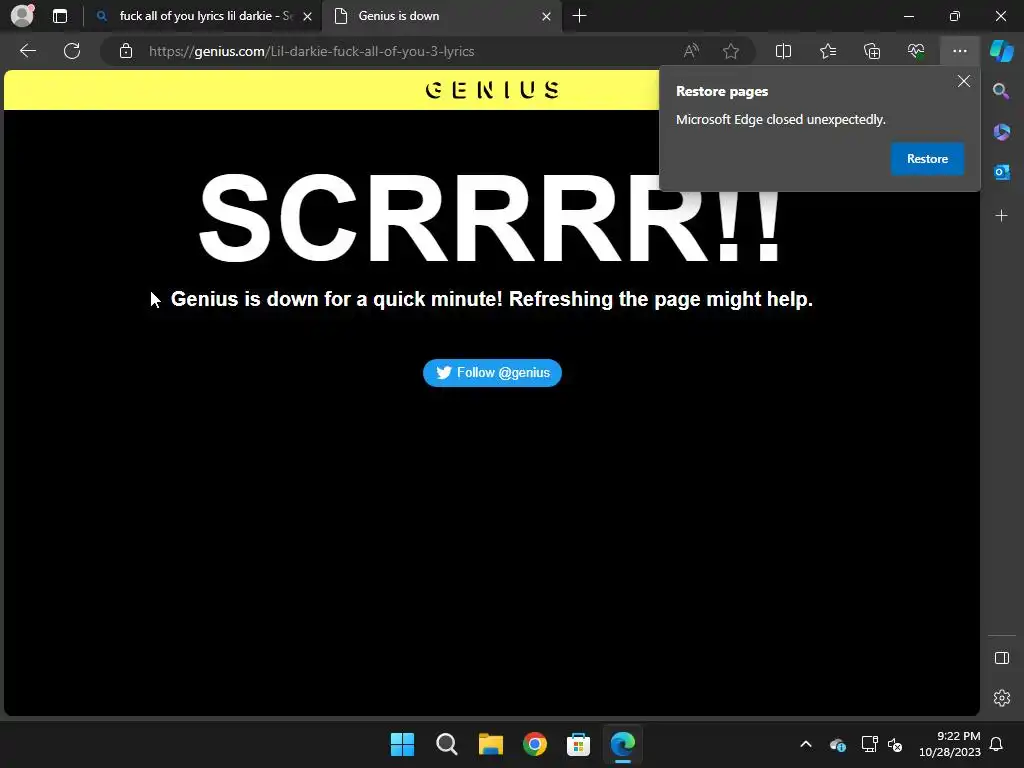Image resolution: width=1024 pixels, height=768 pixels.
Task: Go back to the previous page
Action: (28, 51)
